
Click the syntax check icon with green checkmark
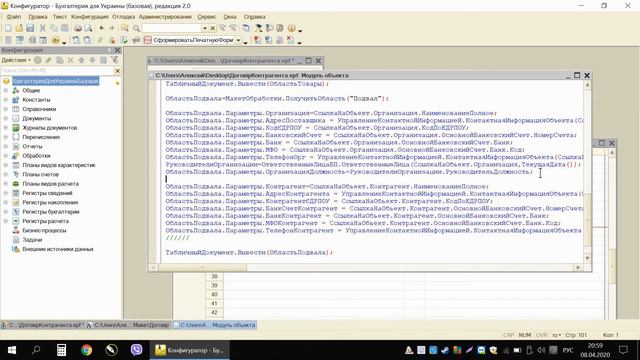point(124,40)
